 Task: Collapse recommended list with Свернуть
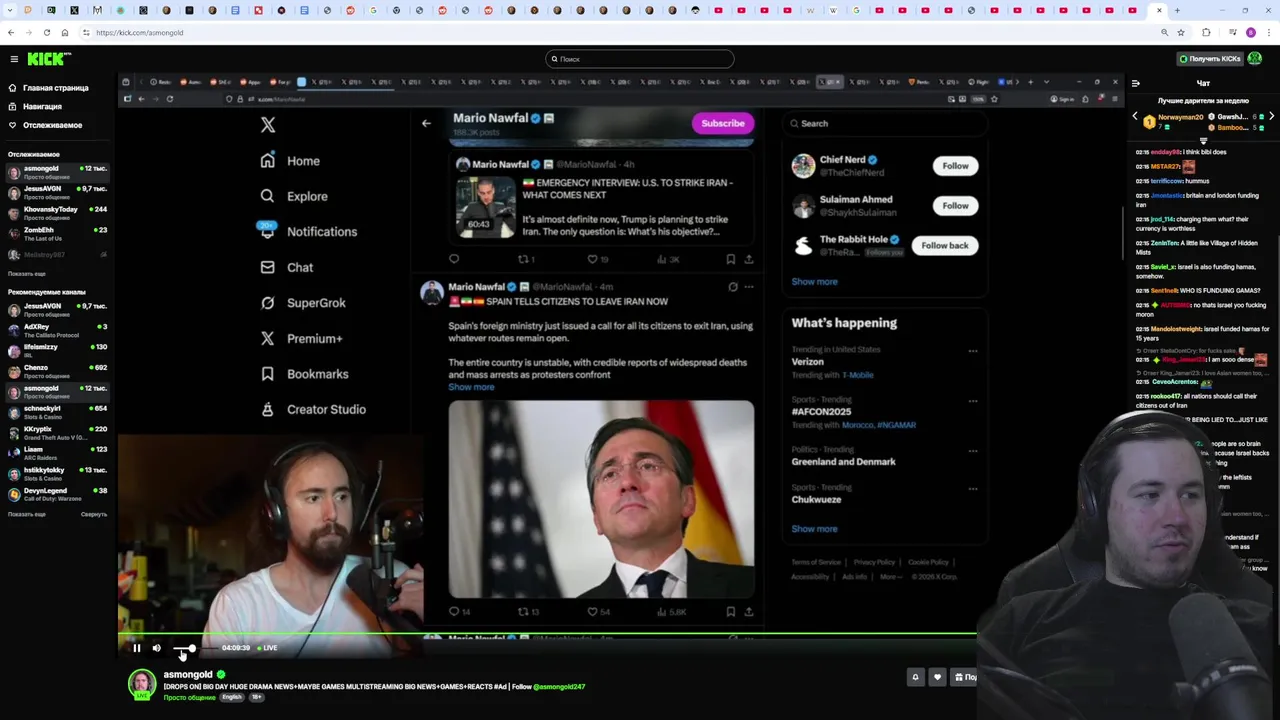tap(94, 514)
